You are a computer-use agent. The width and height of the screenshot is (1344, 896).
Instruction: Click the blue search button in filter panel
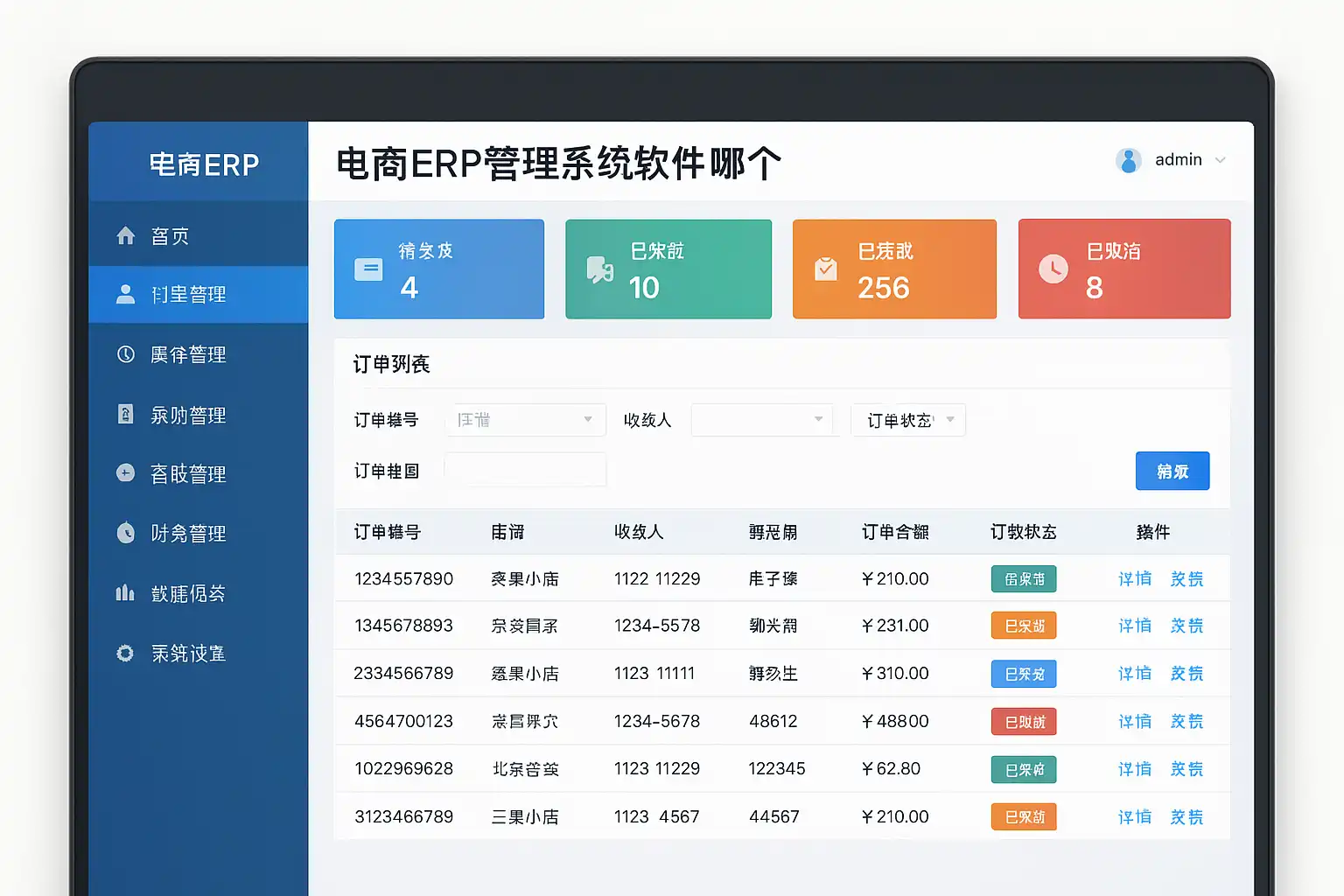tap(1172, 472)
